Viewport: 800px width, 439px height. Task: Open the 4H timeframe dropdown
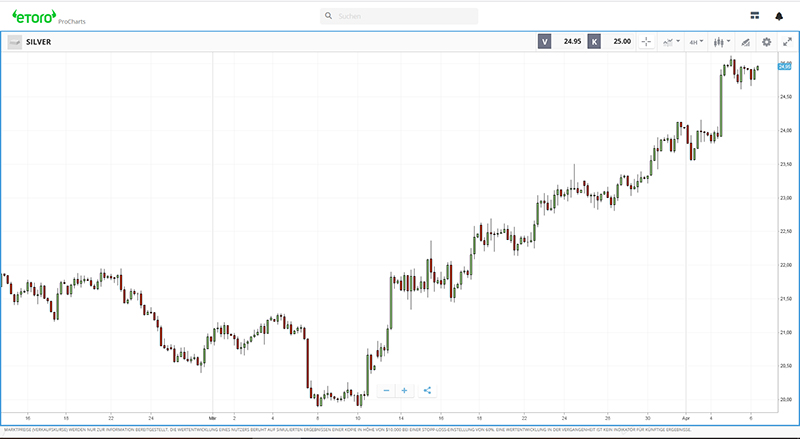[x=696, y=42]
